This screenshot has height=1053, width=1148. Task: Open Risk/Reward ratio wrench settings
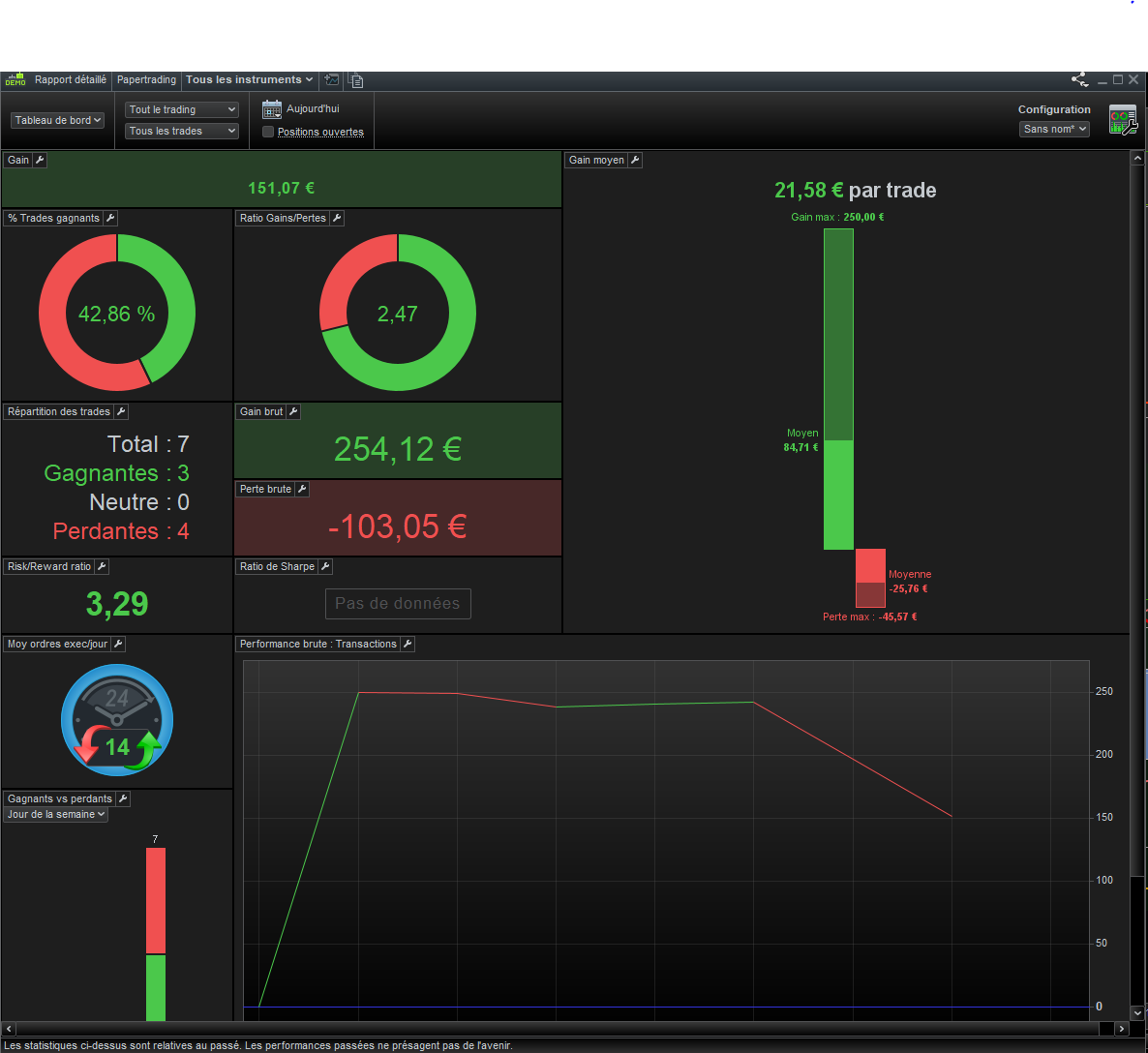pyautogui.click(x=102, y=566)
